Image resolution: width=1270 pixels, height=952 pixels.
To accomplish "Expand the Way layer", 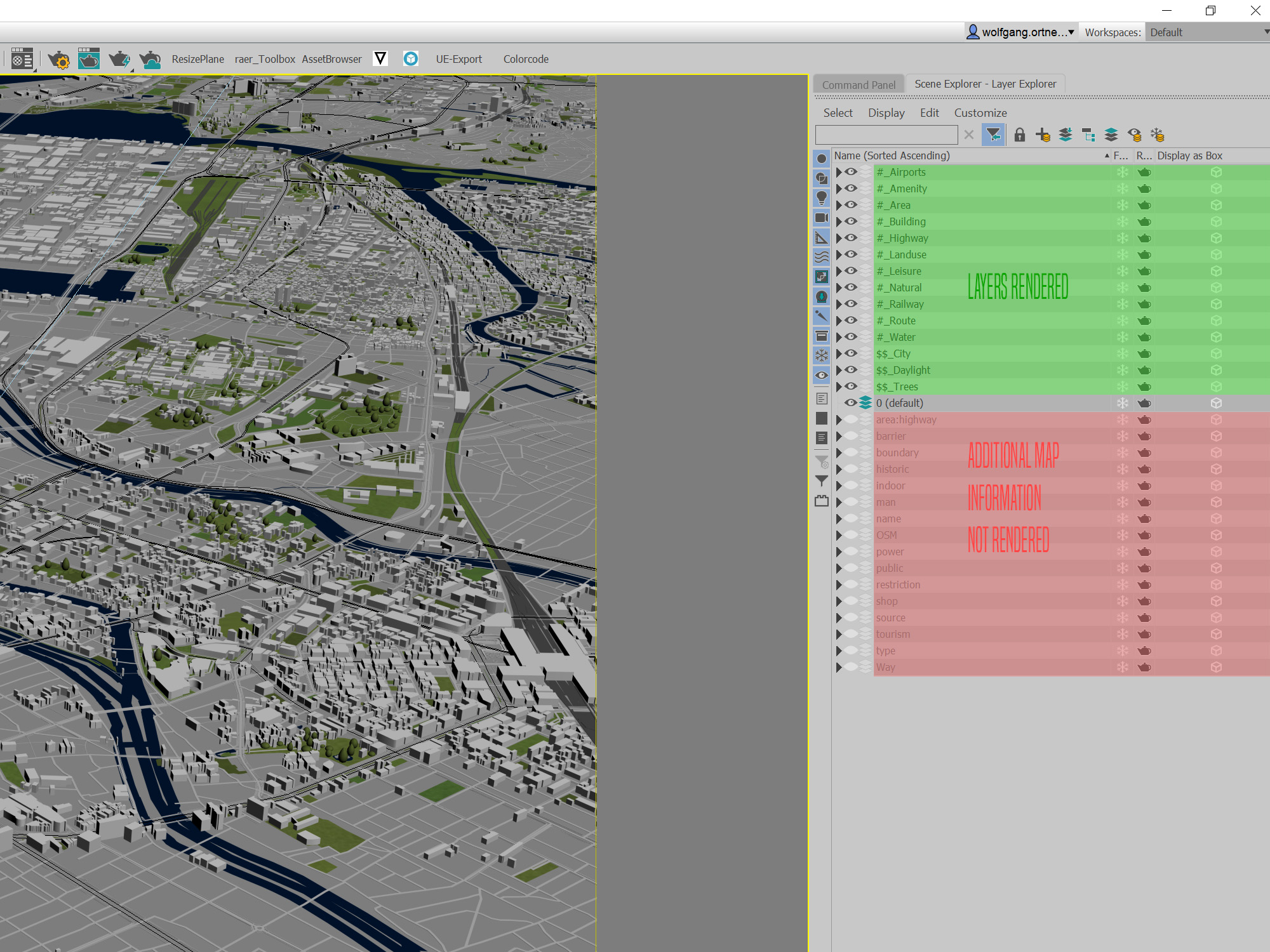I will pos(839,667).
